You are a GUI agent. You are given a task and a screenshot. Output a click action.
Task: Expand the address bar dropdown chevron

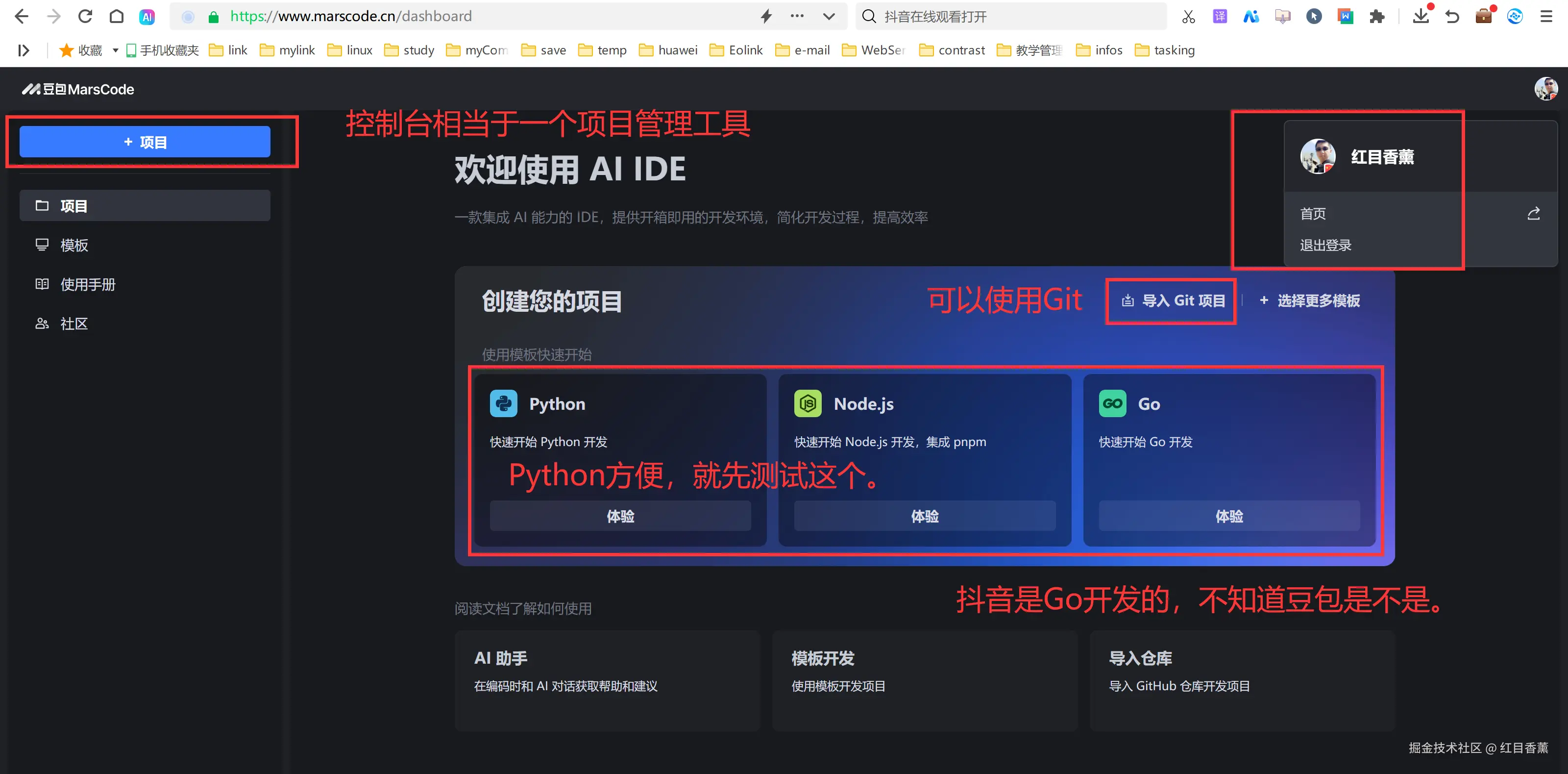[x=829, y=17]
